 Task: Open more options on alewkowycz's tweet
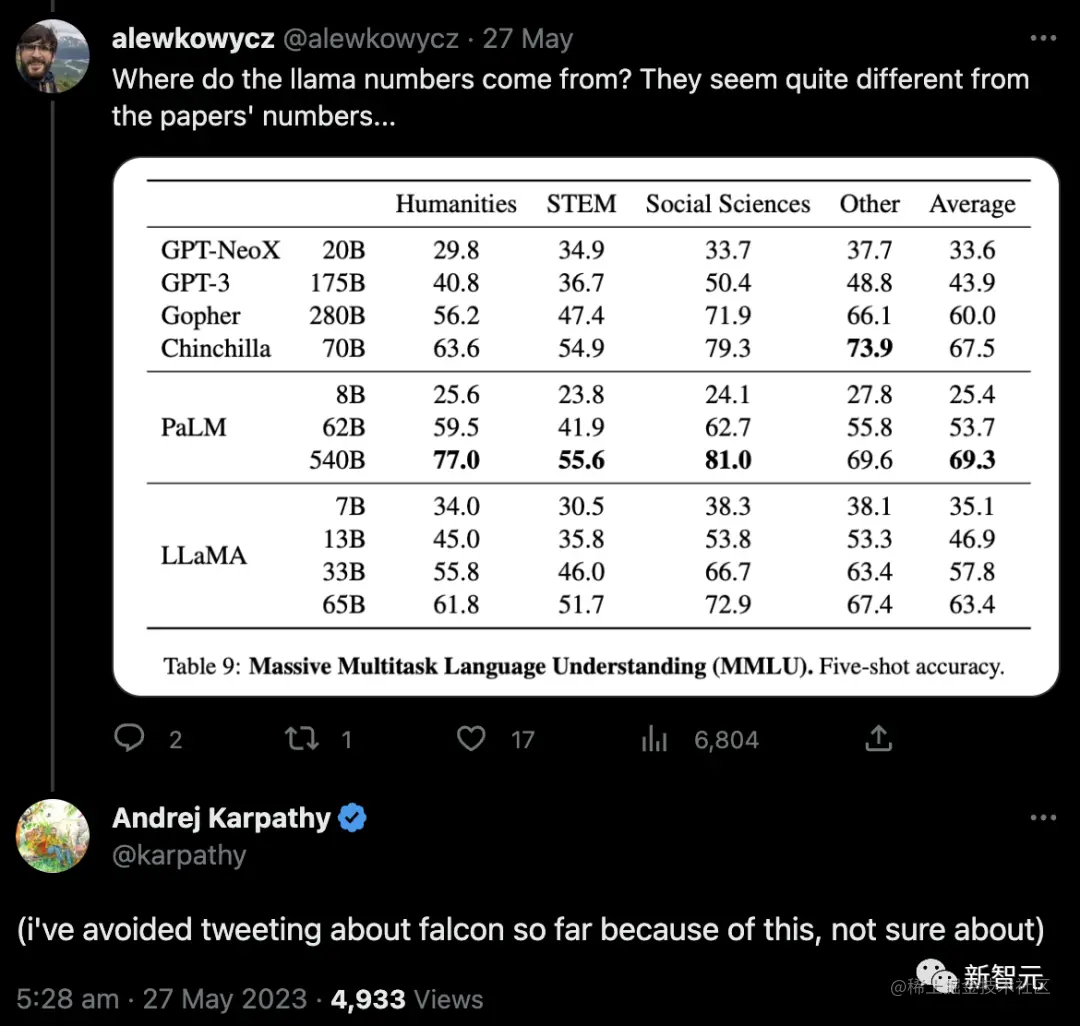pos(1043,39)
